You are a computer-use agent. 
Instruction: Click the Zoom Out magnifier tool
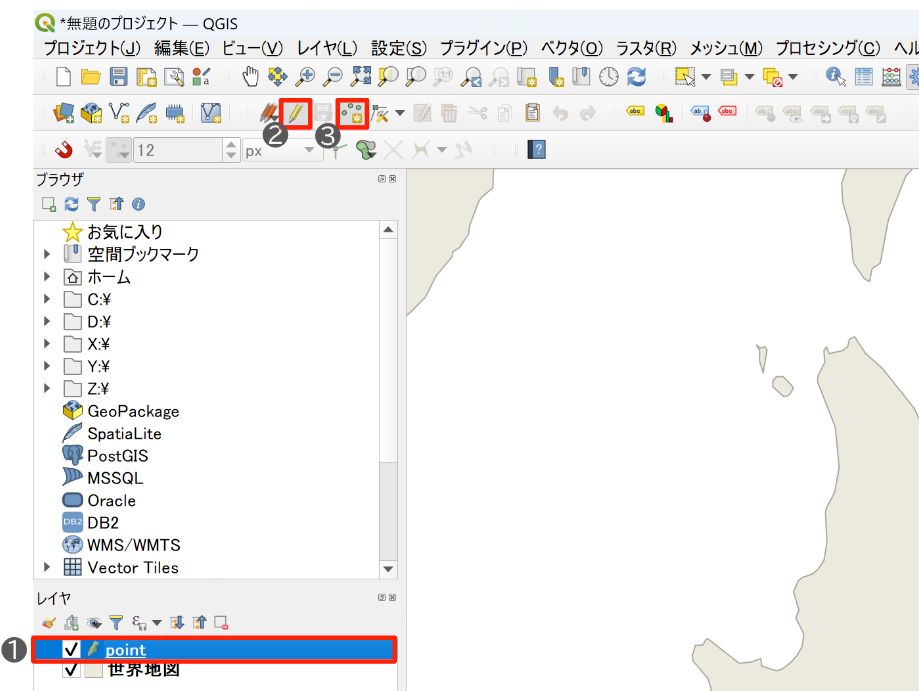coord(333,77)
